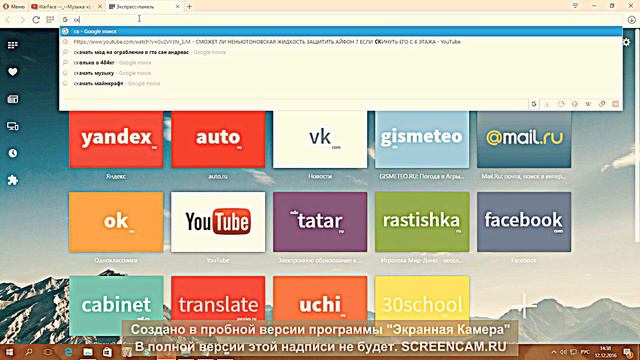Click the Яндекс label under yandex tile
The image size is (640, 360).
(x=116, y=176)
